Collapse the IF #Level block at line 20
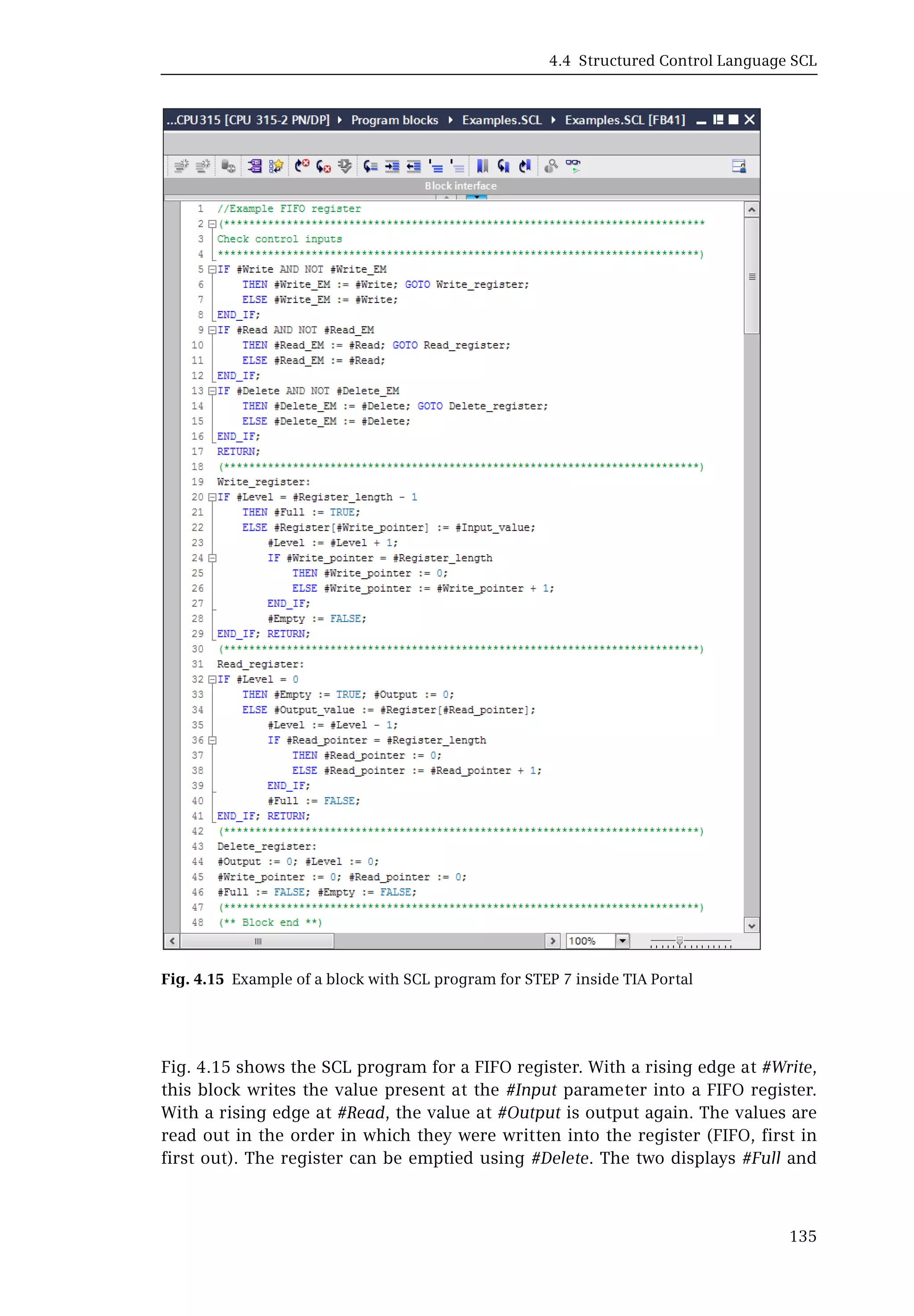Screen dimensions: 914x1316 click(212, 497)
